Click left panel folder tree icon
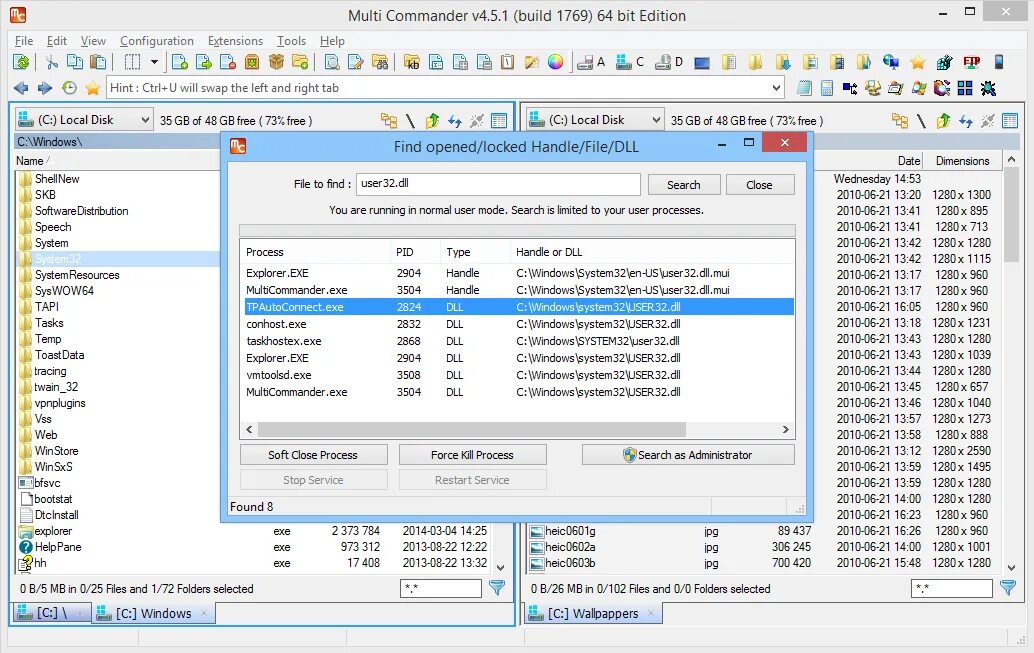This screenshot has width=1034, height=653. click(x=389, y=120)
